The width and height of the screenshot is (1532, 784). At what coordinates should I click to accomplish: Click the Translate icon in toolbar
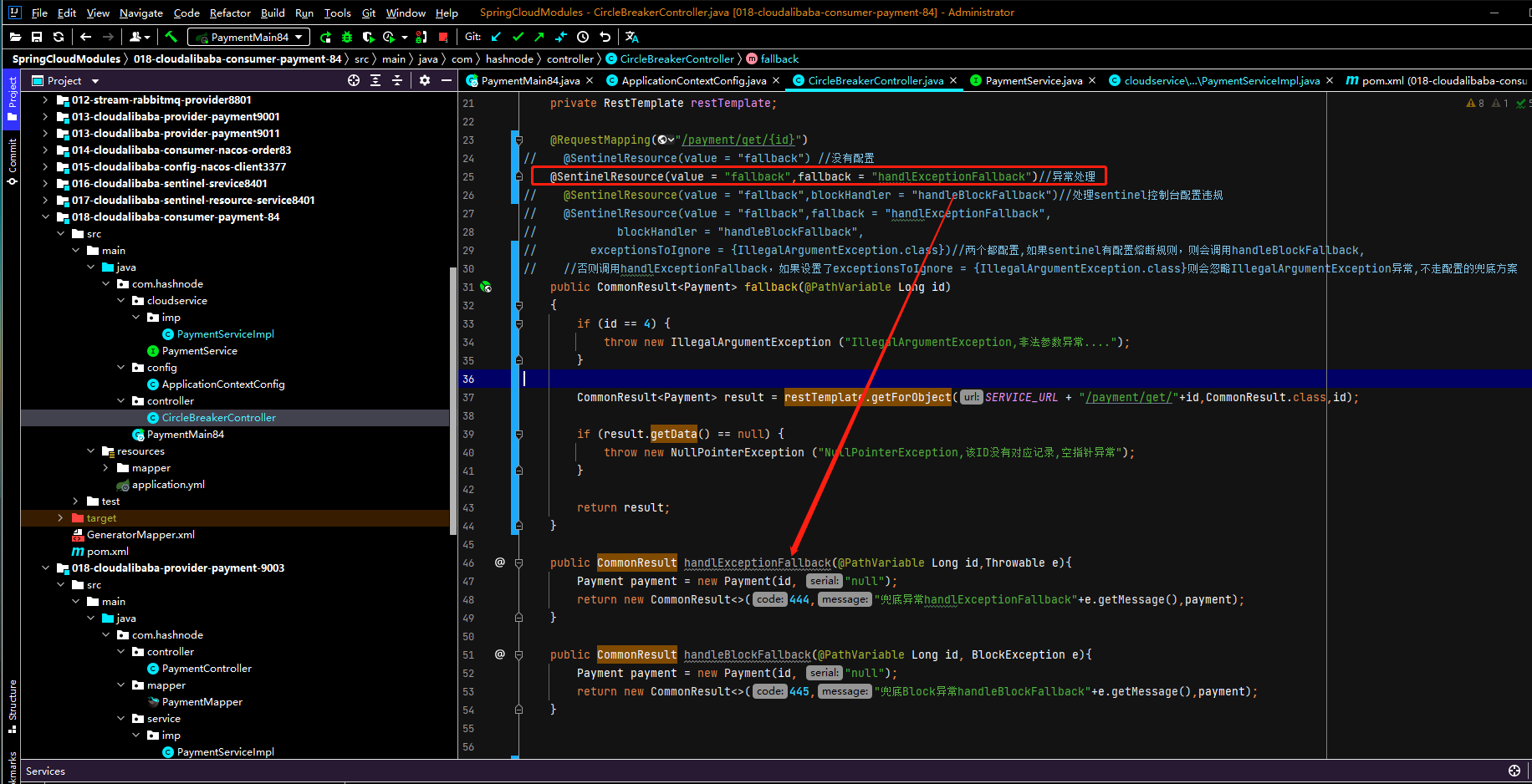[632, 37]
